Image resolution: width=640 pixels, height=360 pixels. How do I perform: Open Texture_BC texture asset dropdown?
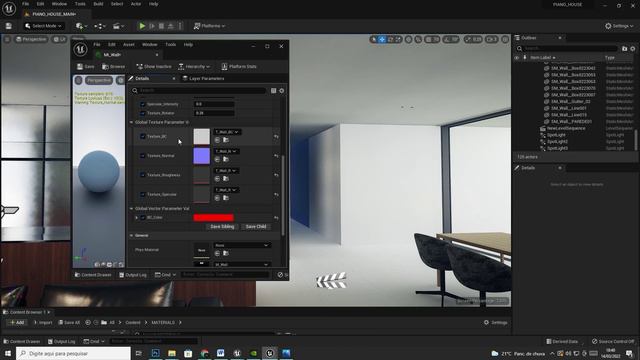(x=227, y=132)
